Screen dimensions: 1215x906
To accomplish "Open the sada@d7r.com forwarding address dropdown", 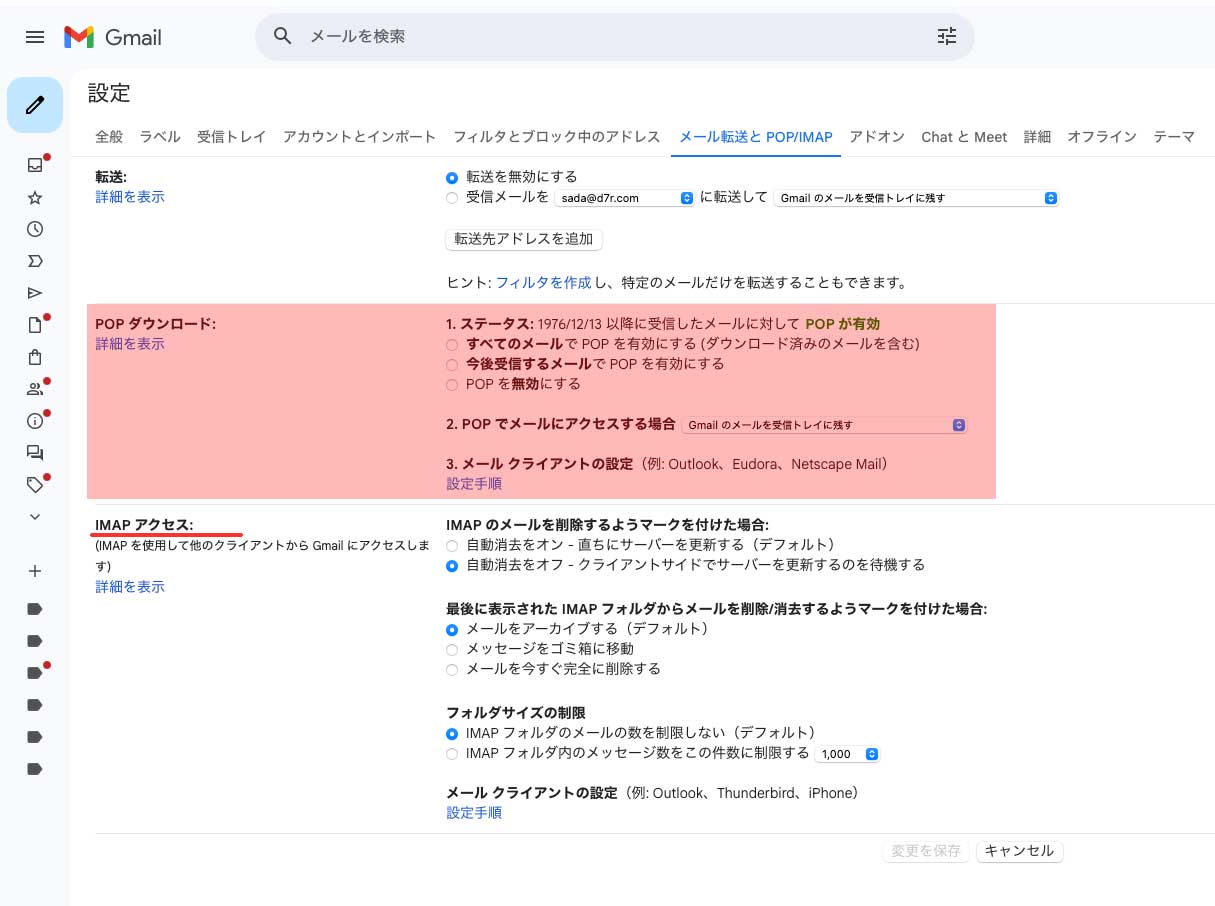I will pos(624,198).
